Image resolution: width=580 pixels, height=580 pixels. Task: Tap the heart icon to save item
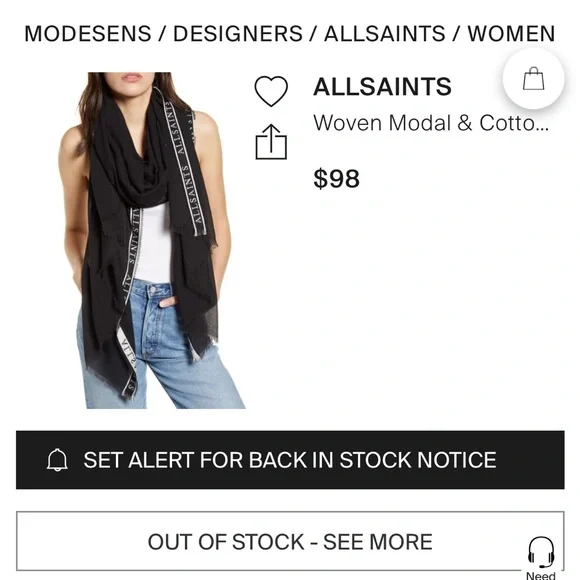271,91
